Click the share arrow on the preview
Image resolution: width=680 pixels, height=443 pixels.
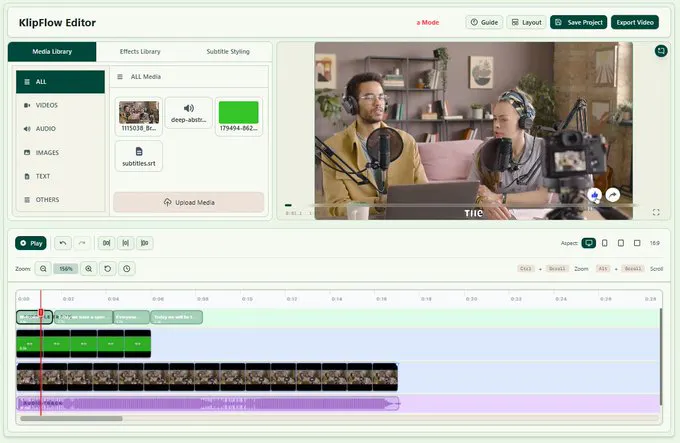[x=613, y=195]
